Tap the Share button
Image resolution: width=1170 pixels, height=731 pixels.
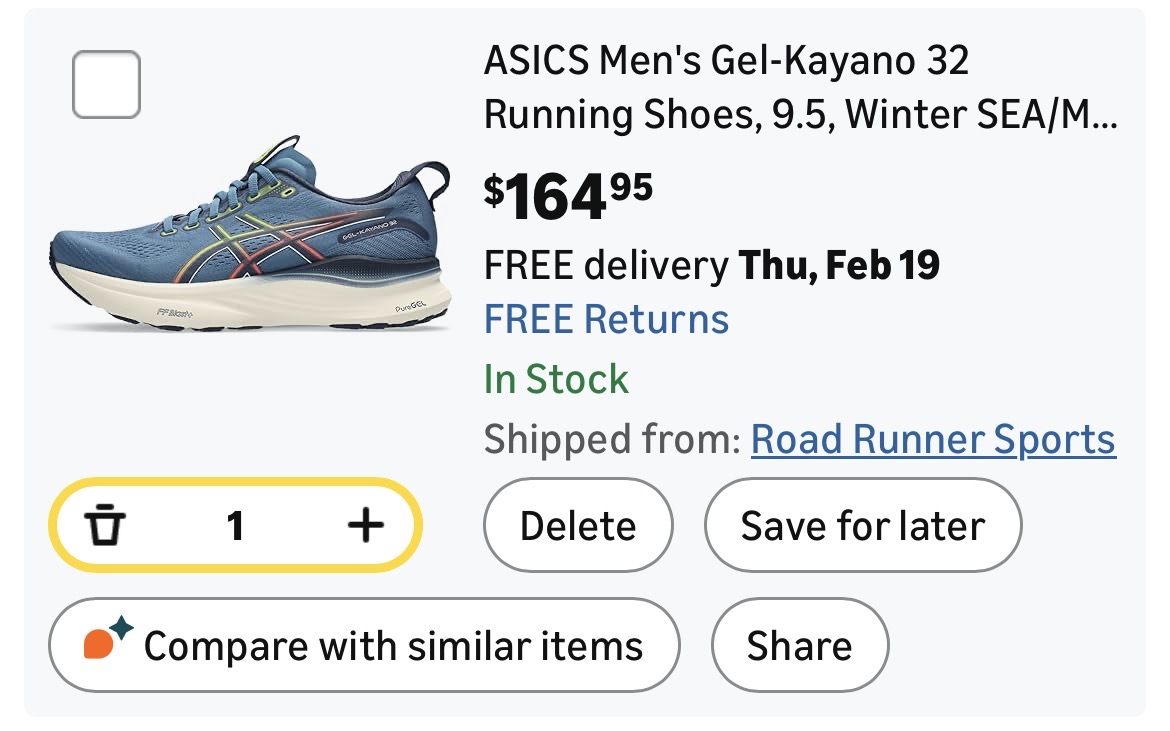(799, 646)
